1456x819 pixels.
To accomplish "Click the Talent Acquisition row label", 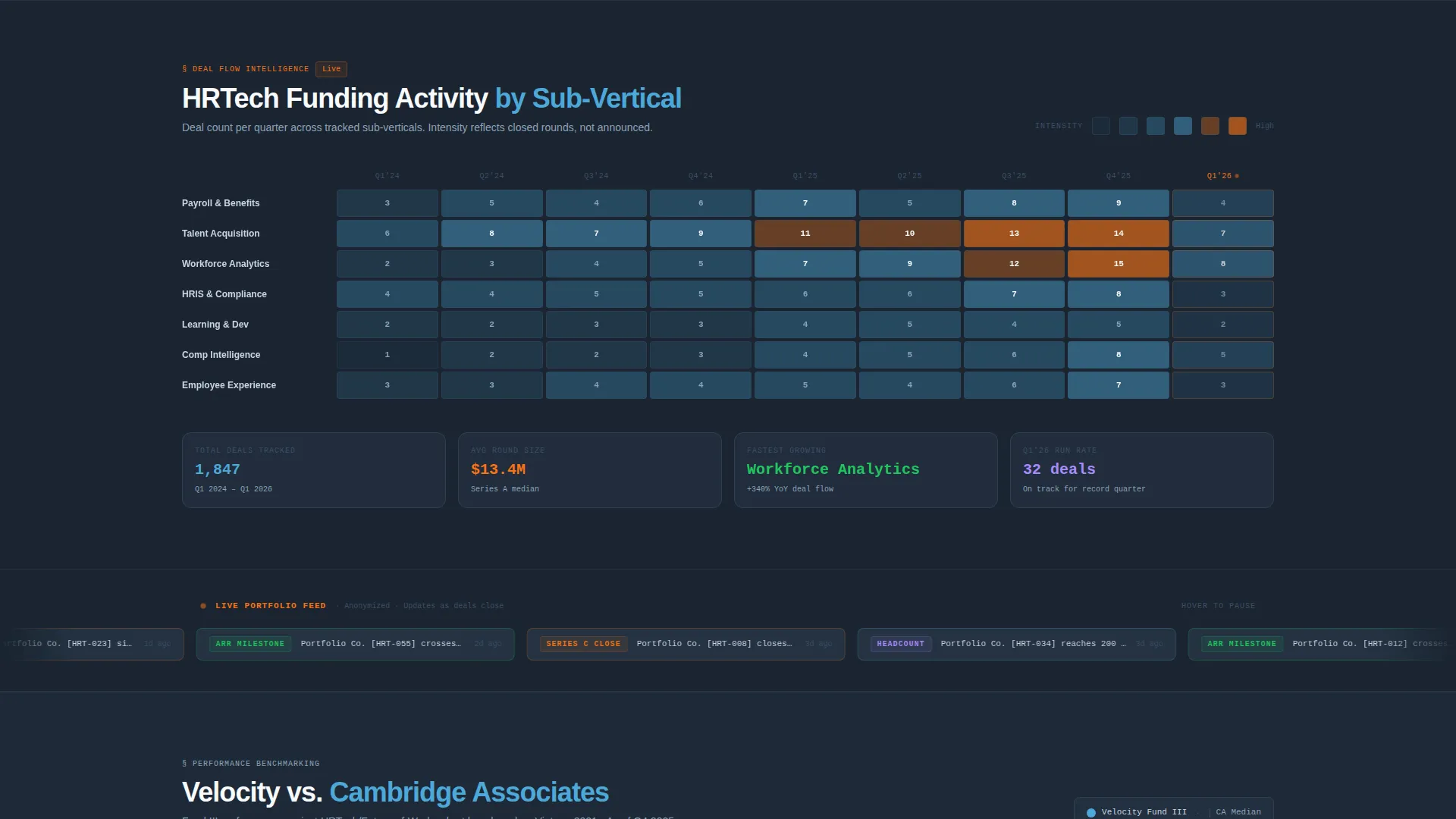I will (221, 234).
